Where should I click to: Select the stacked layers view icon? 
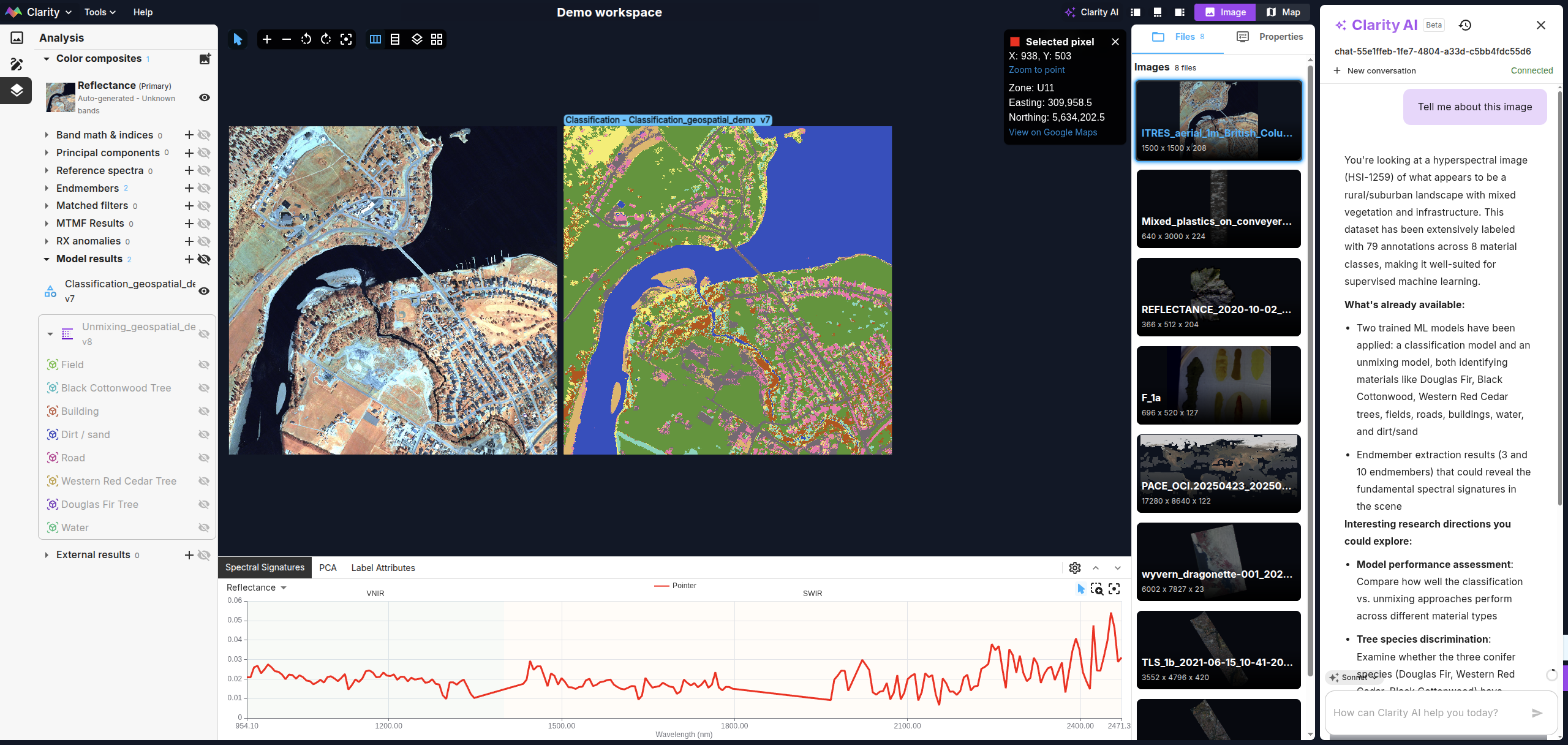(417, 39)
